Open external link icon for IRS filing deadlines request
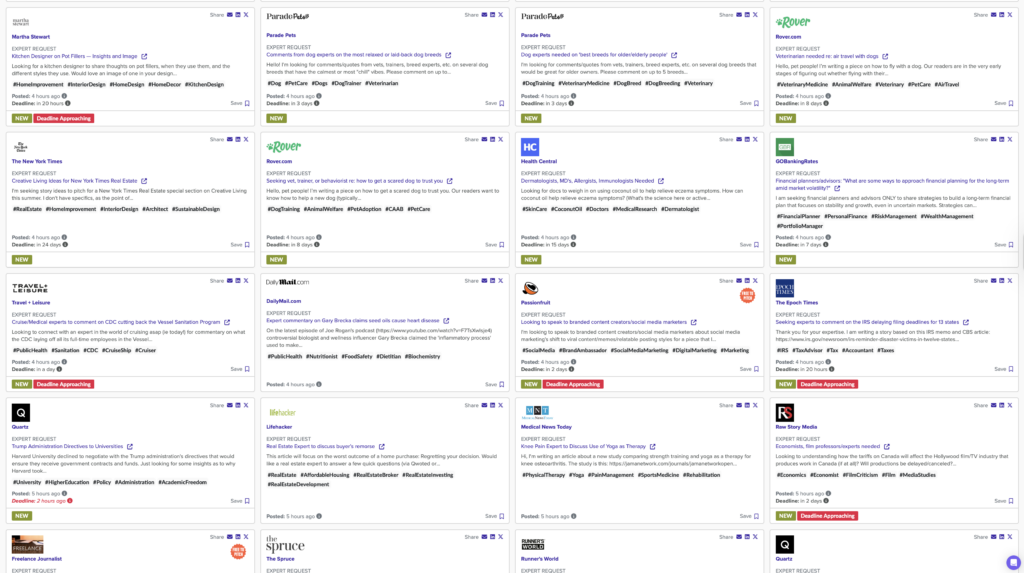The height and width of the screenshot is (573, 1024). tap(966, 322)
